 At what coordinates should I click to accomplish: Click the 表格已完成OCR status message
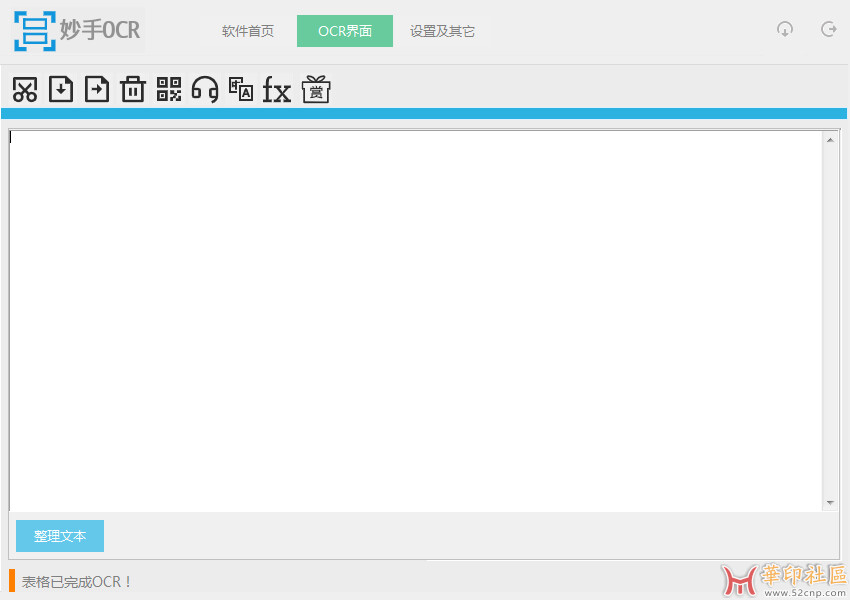pyautogui.click(x=77, y=581)
